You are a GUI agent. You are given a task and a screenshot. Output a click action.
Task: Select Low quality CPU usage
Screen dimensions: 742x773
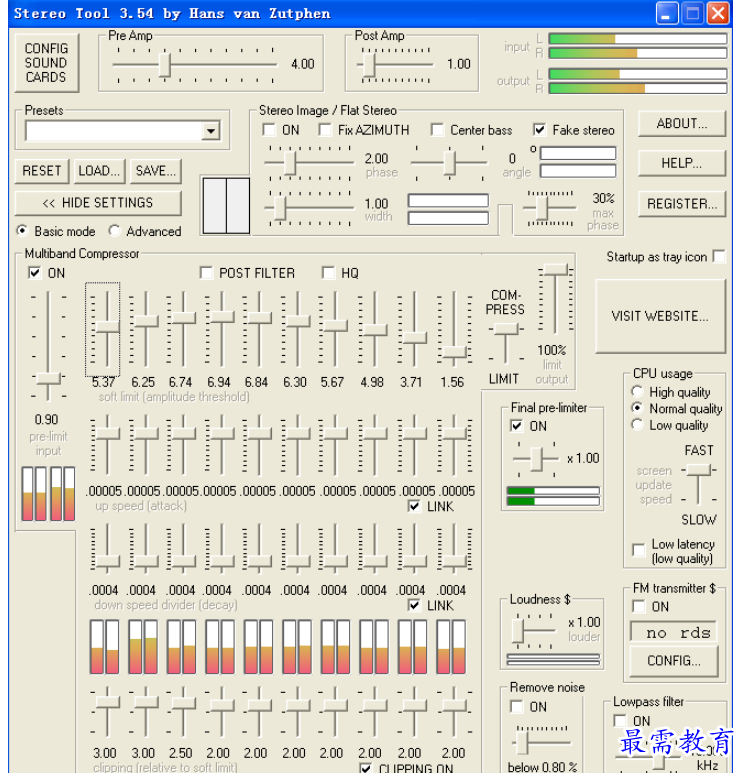(x=637, y=425)
